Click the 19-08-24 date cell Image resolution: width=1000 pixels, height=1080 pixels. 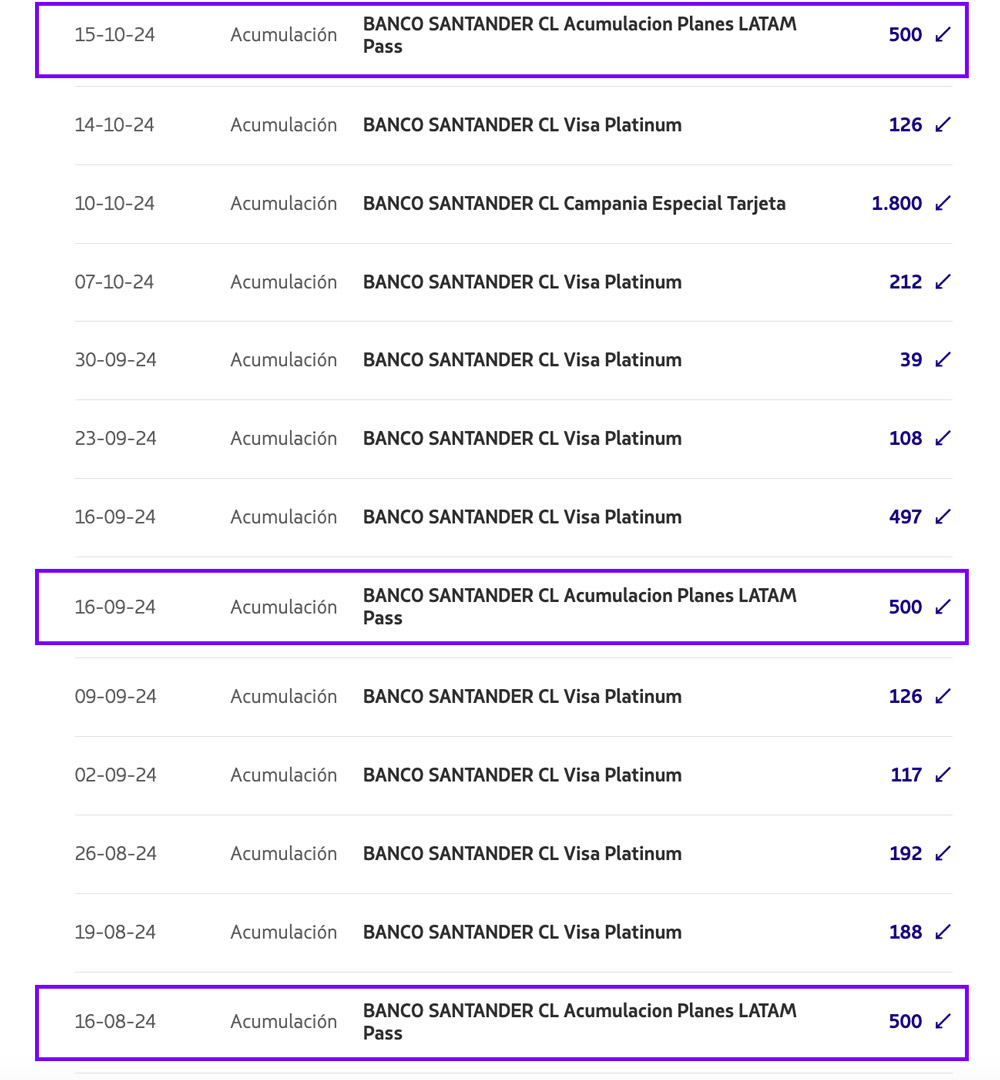pyautogui.click(x=115, y=932)
